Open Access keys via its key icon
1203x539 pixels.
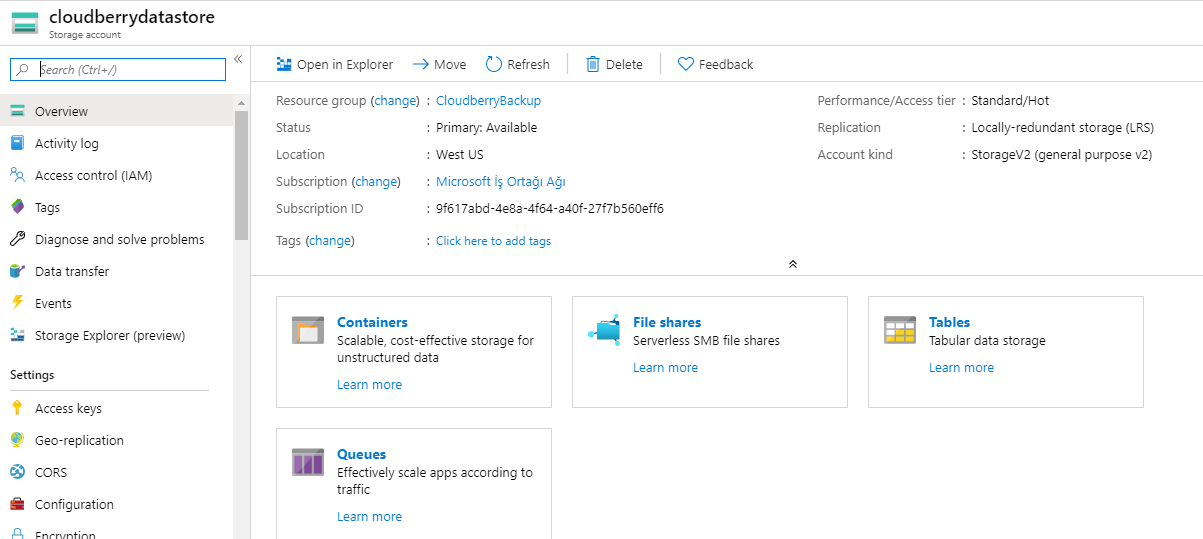17,408
